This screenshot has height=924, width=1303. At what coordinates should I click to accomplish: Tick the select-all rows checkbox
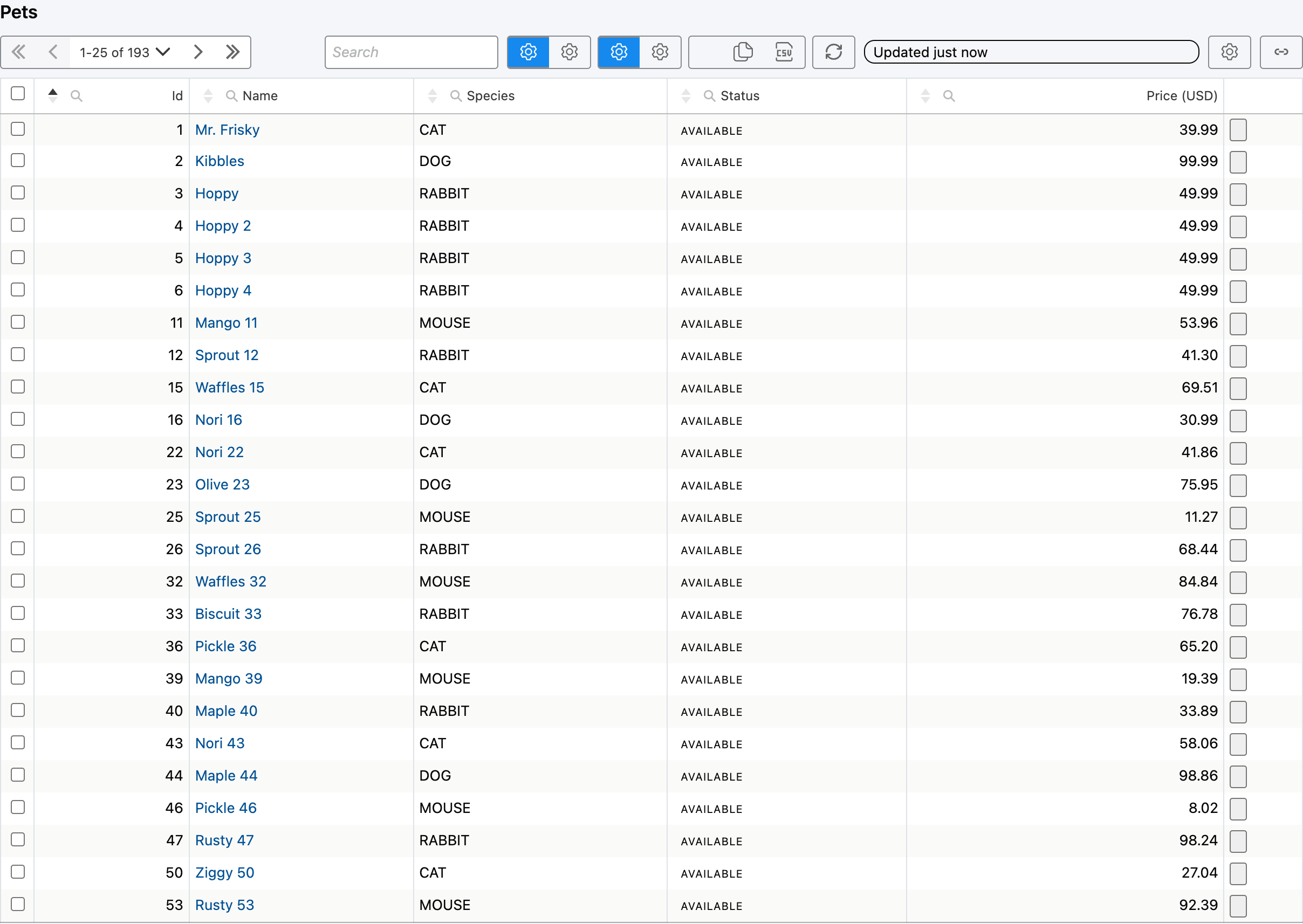tap(18, 93)
